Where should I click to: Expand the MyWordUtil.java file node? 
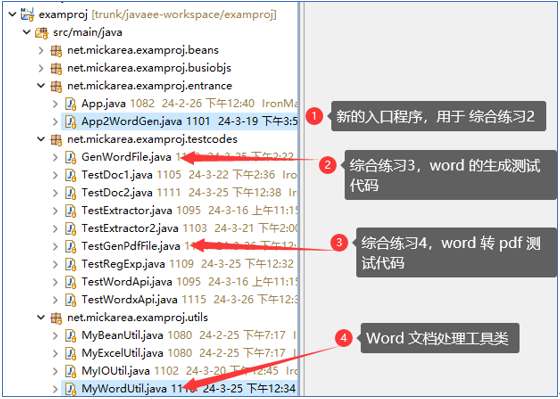(x=55, y=389)
